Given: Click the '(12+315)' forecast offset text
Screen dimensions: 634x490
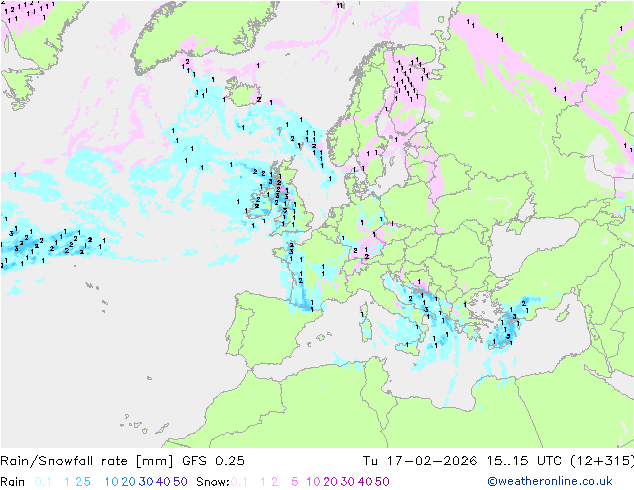Looking at the screenshot, I should pyautogui.click(x=602, y=460).
